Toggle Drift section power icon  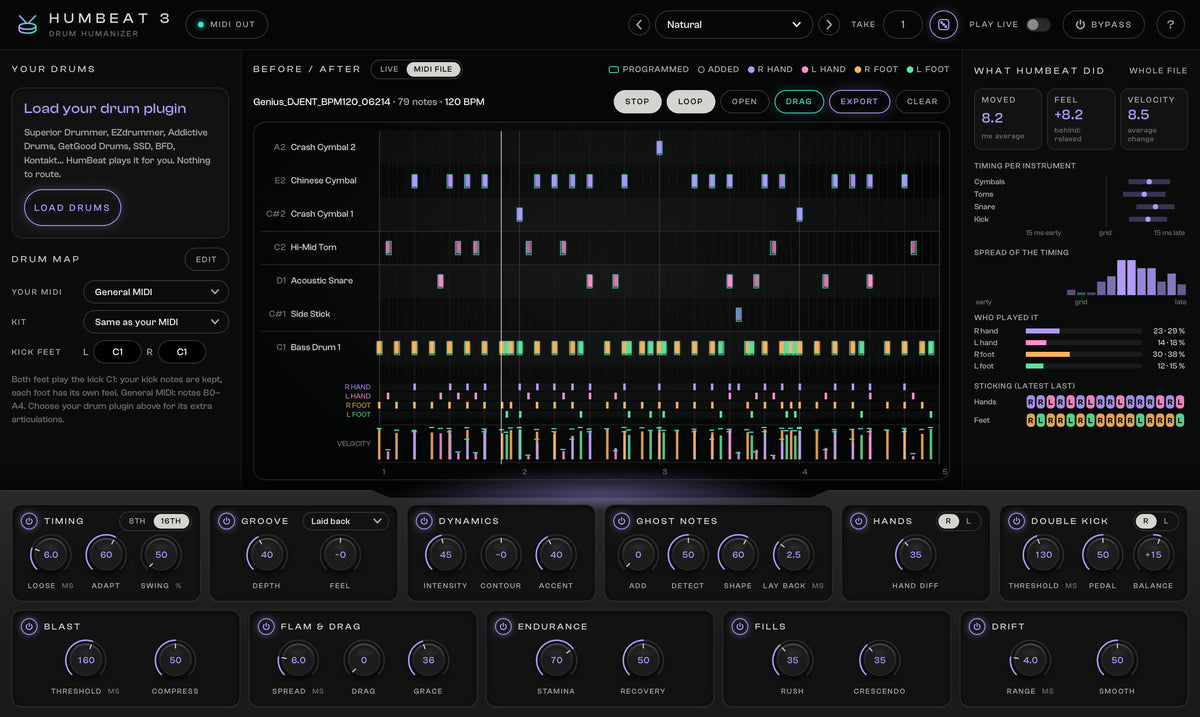(x=977, y=626)
